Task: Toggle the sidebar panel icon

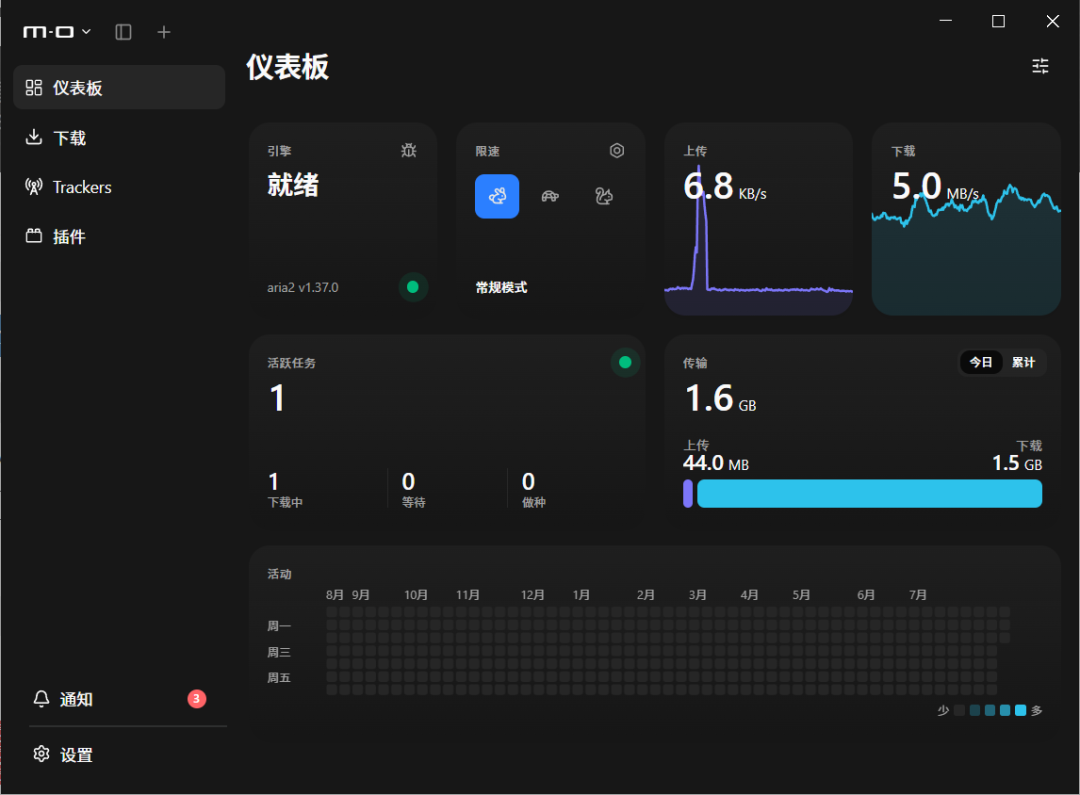Action: [x=123, y=32]
